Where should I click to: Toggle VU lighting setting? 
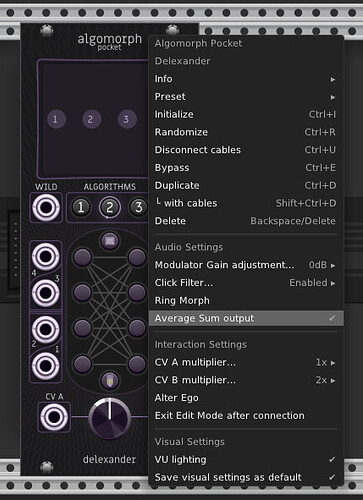tap(246, 460)
